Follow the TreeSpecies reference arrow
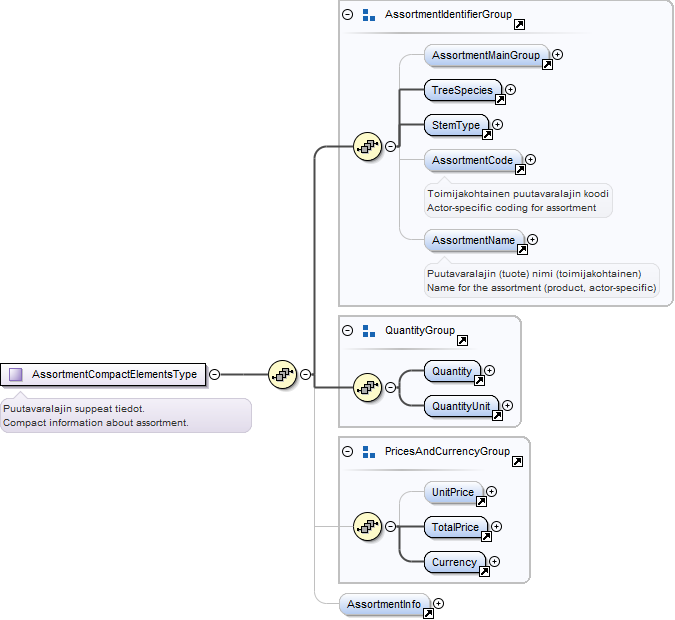Image resolution: width=675 pixels, height=620 pixels. [500, 100]
